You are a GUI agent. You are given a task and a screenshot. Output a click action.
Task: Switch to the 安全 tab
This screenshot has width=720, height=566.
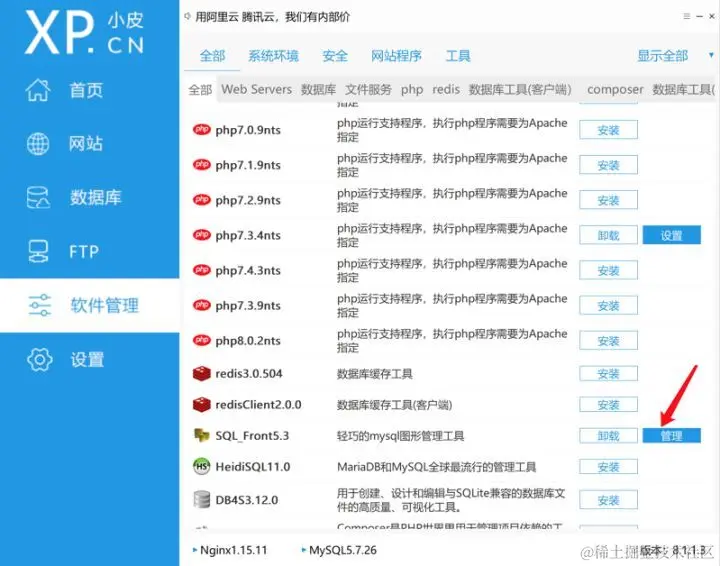coord(335,56)
